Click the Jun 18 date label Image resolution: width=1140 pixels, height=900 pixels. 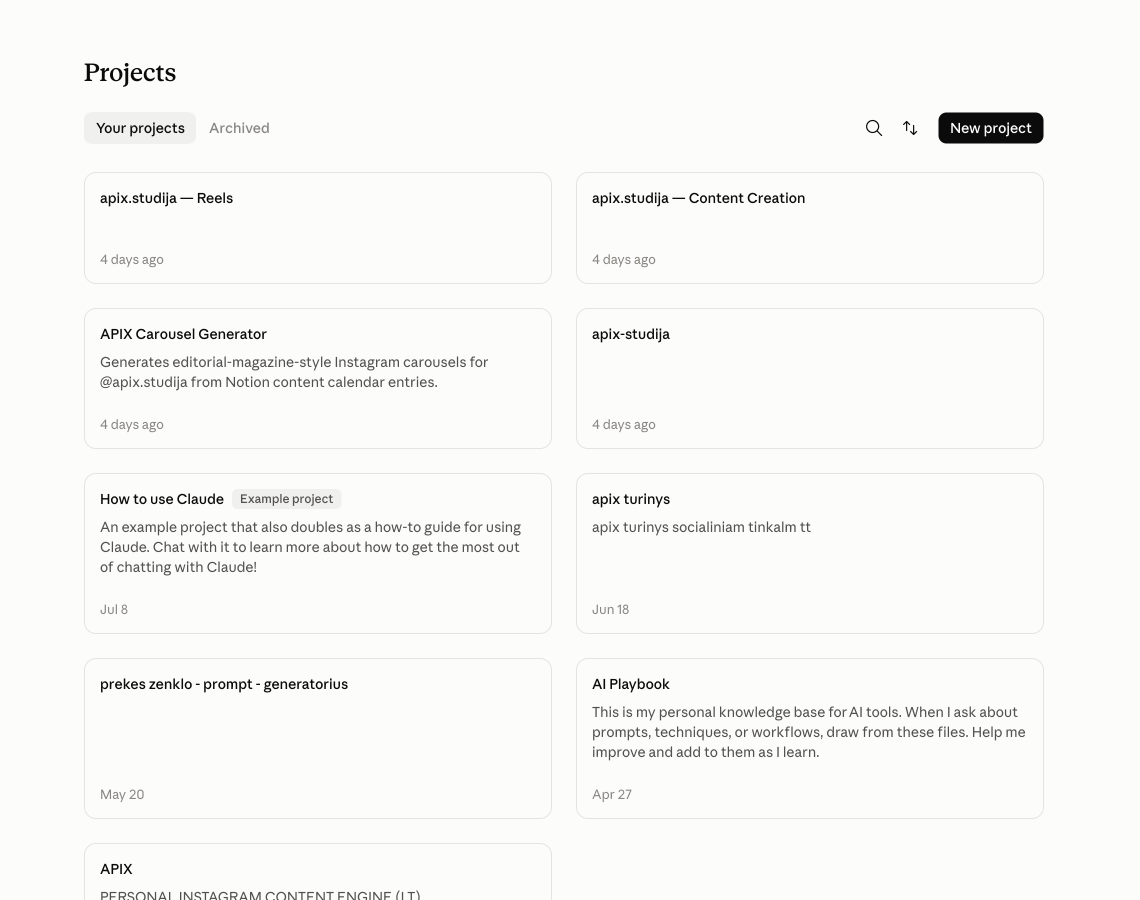click(611, 609)
